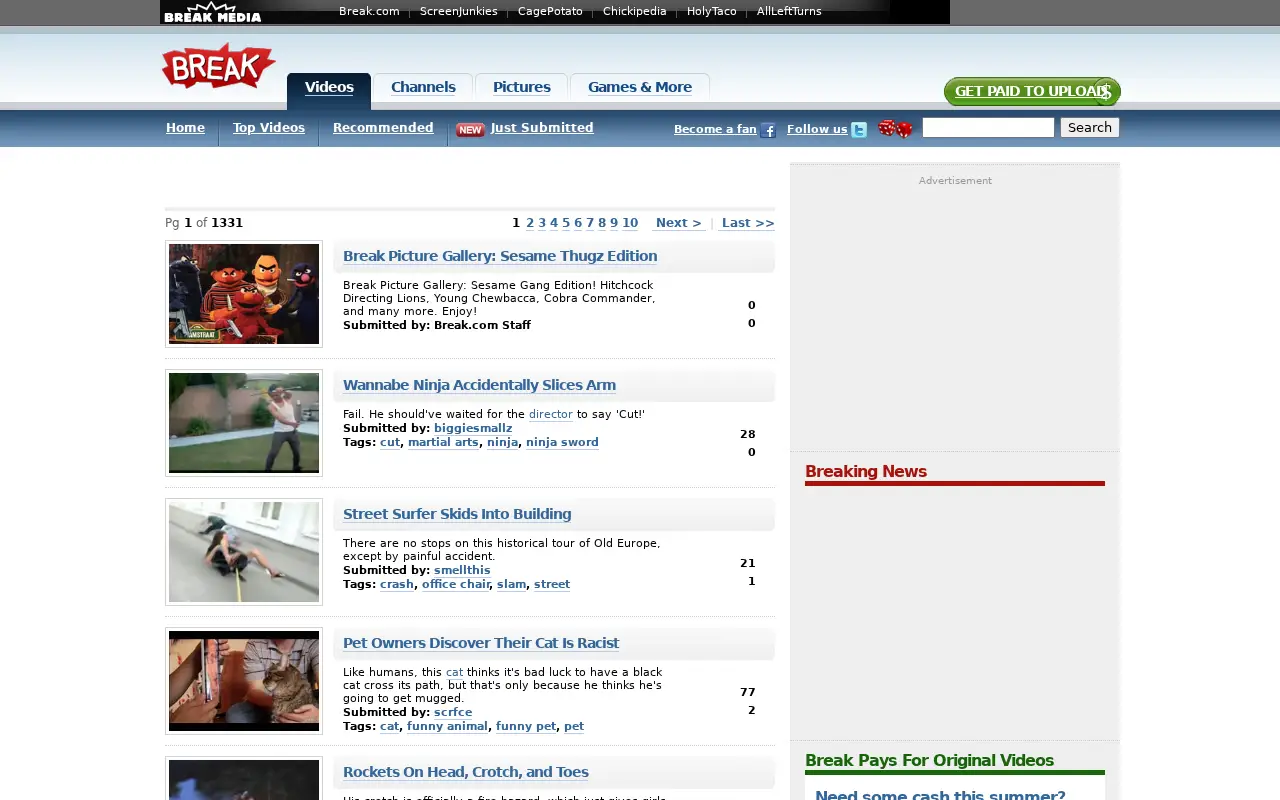Open the Recommended videos link
This screenshot has height=800, width=1280.
pos(383,128)
